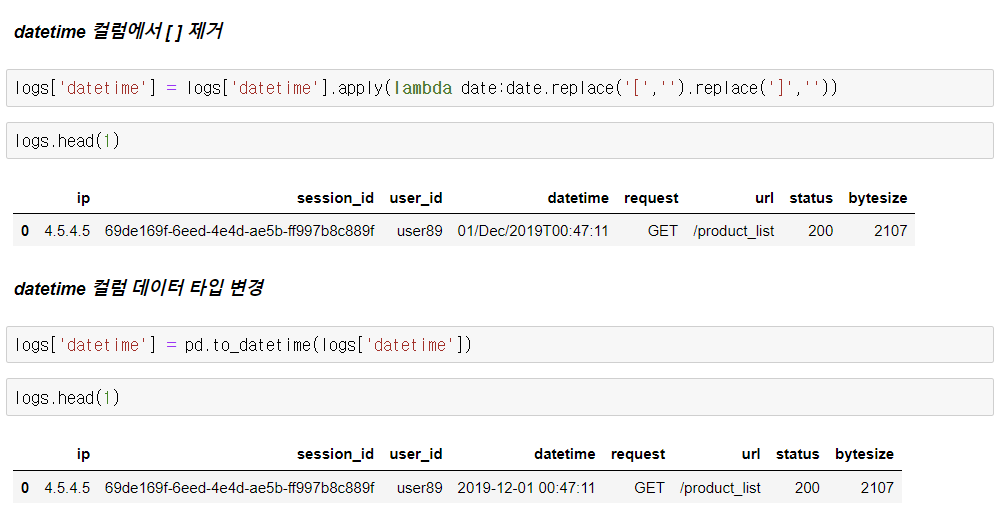Click the row index '0' in the second table
The image size is (1006, 507).
point(25,488)
